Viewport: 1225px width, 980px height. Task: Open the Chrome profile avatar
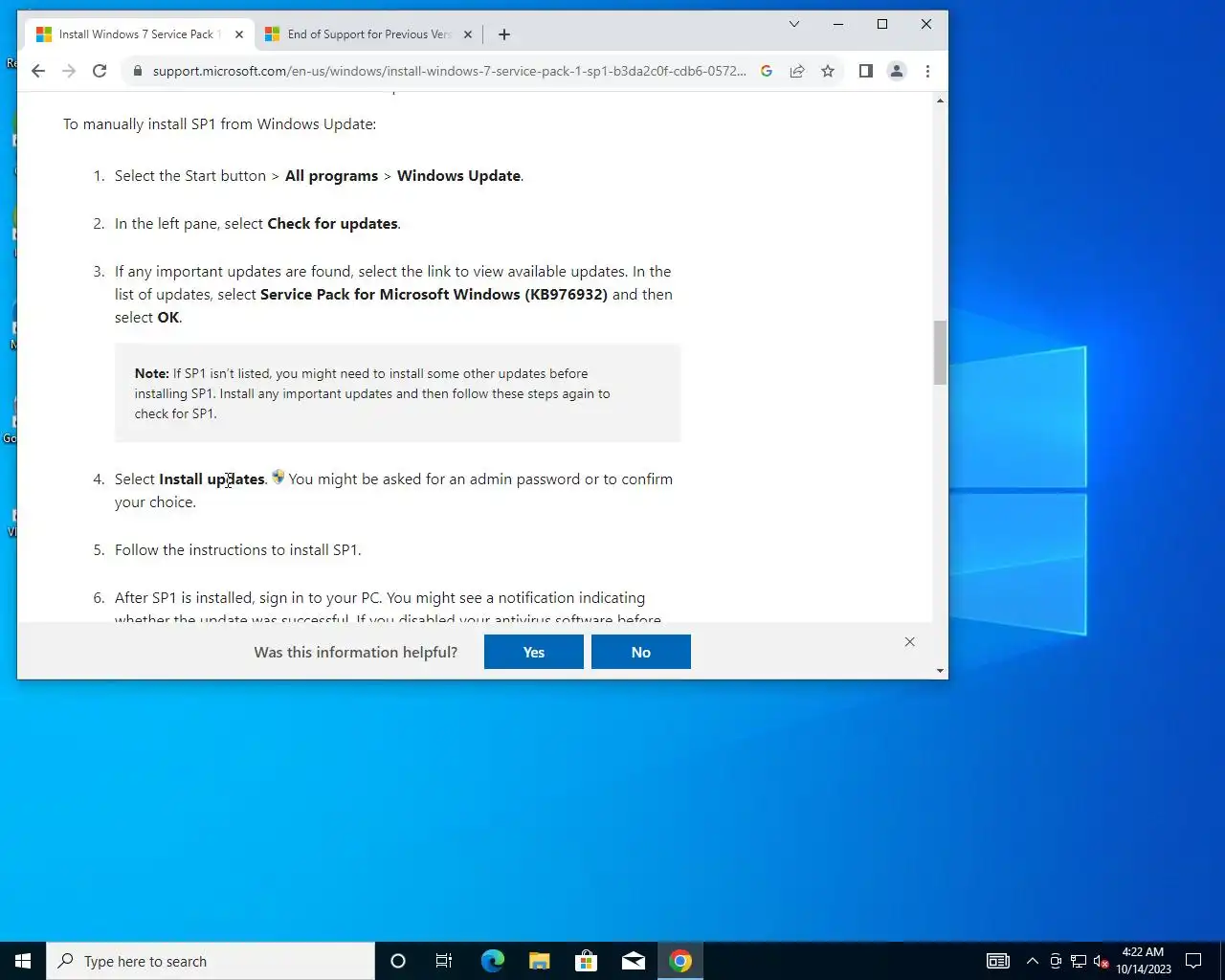point(897,71)
